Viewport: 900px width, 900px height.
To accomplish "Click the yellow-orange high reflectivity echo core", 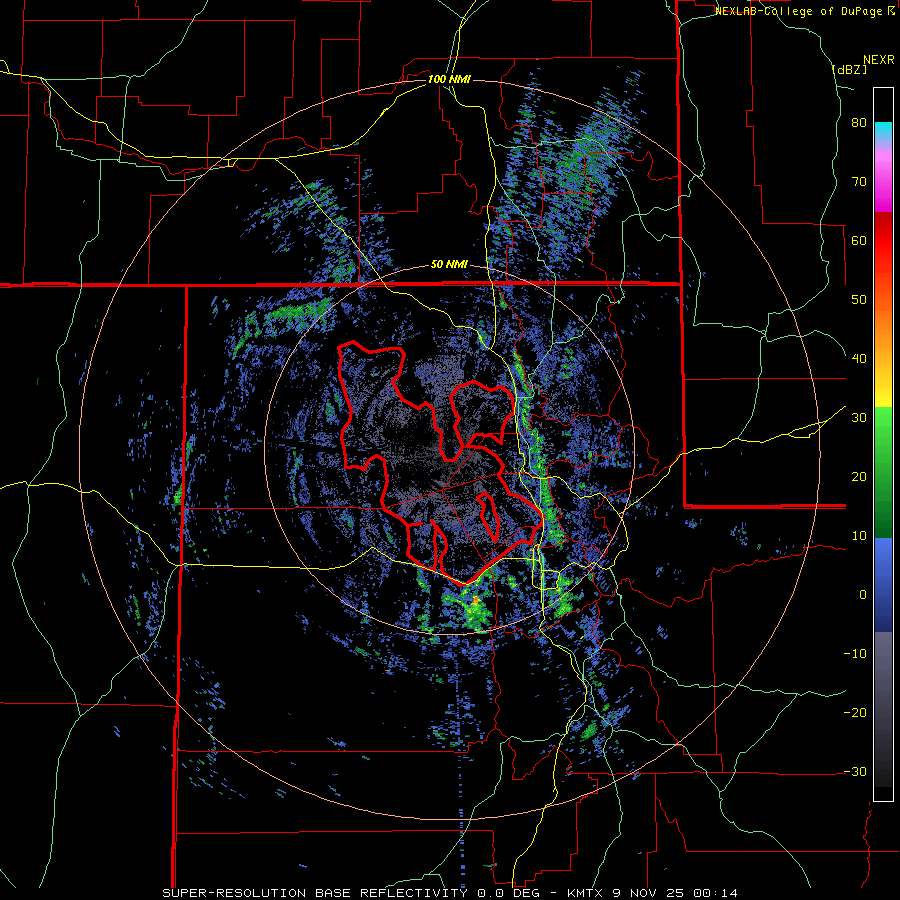I will (x=475, y=600).
